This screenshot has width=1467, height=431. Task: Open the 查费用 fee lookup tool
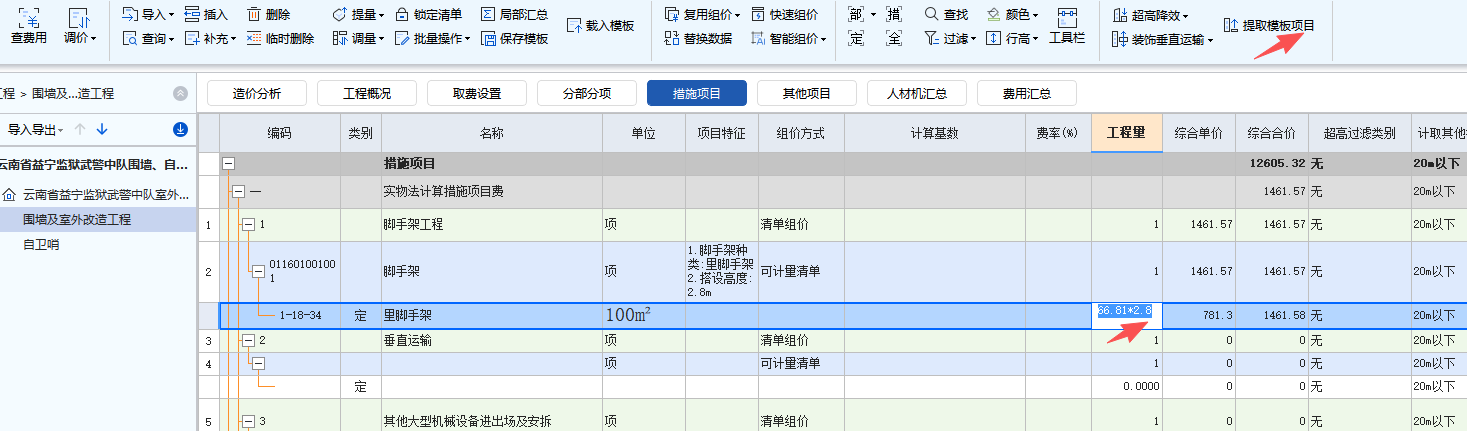(29, 25)
